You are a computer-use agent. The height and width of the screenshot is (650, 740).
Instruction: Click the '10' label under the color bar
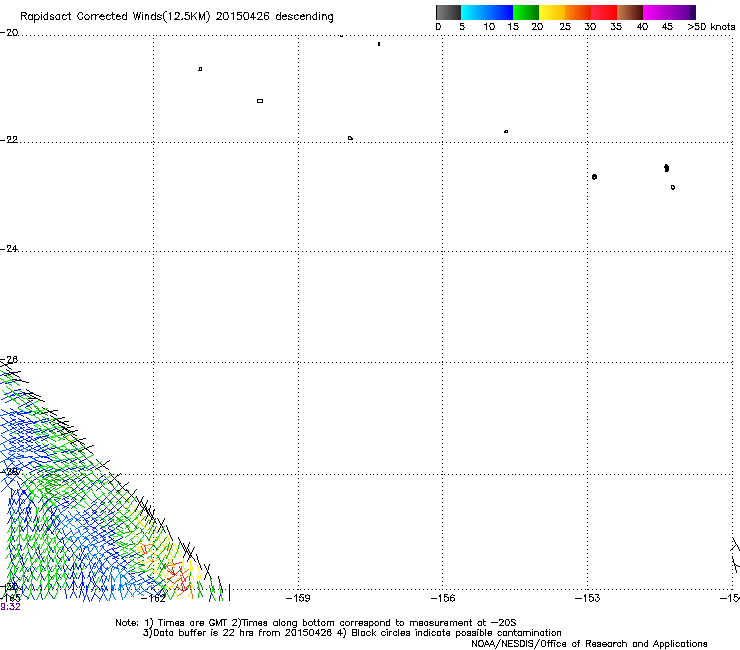[489, 27]
